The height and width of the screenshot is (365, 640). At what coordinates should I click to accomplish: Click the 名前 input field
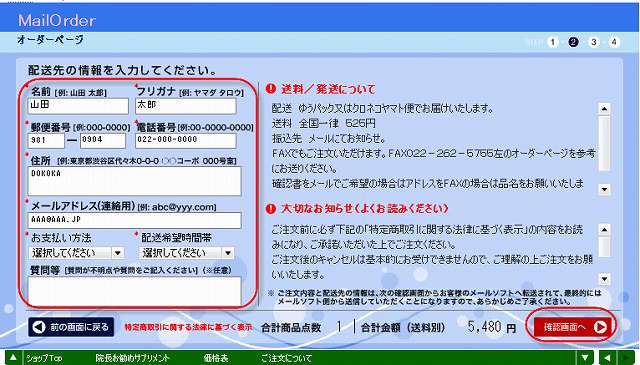tap(78, 106)
